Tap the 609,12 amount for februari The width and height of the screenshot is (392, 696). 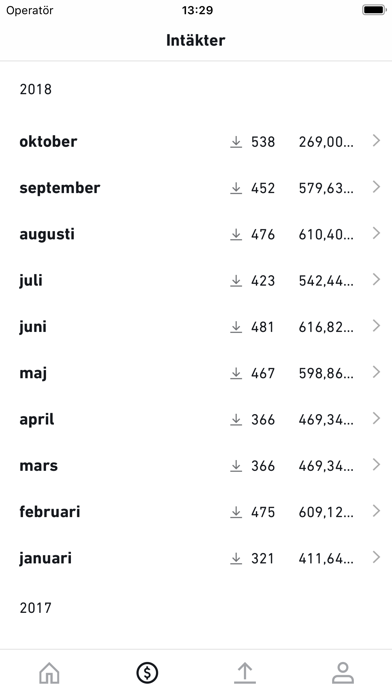(x=326, y=512)
